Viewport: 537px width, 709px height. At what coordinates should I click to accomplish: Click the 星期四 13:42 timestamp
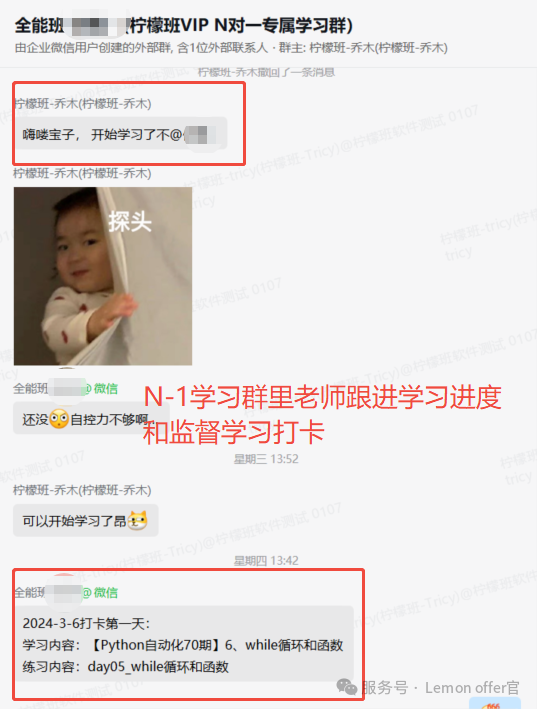[266, 561]
